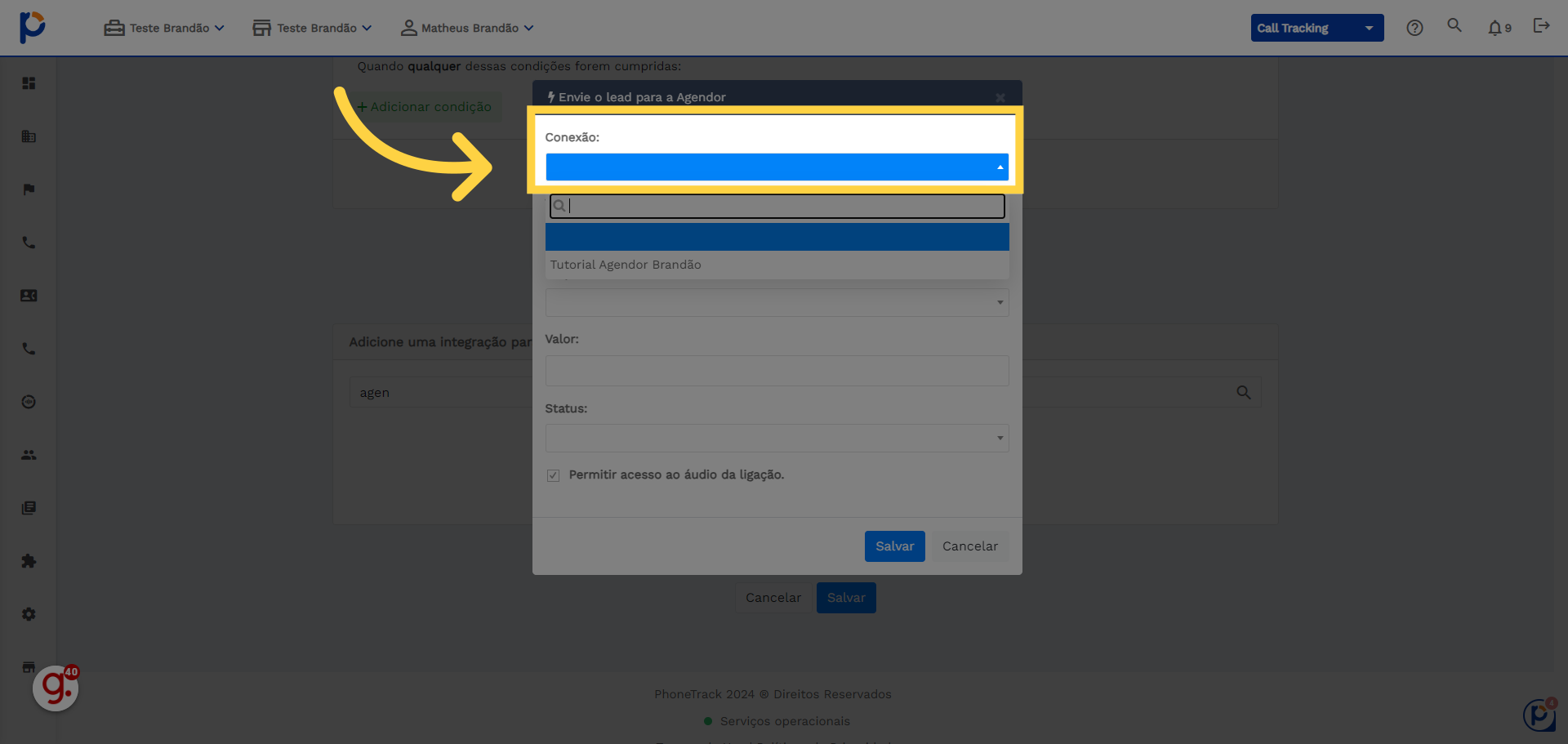This screenshot has height=744, width=1568.
Task: Open the people/users sidebar icon
Action: tap(29, 455)
